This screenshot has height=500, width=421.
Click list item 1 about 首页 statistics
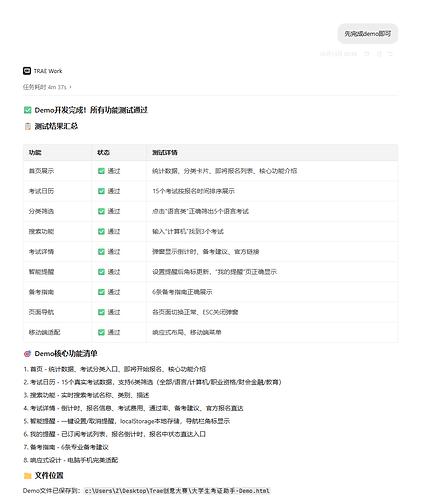[x=115, y=369]
